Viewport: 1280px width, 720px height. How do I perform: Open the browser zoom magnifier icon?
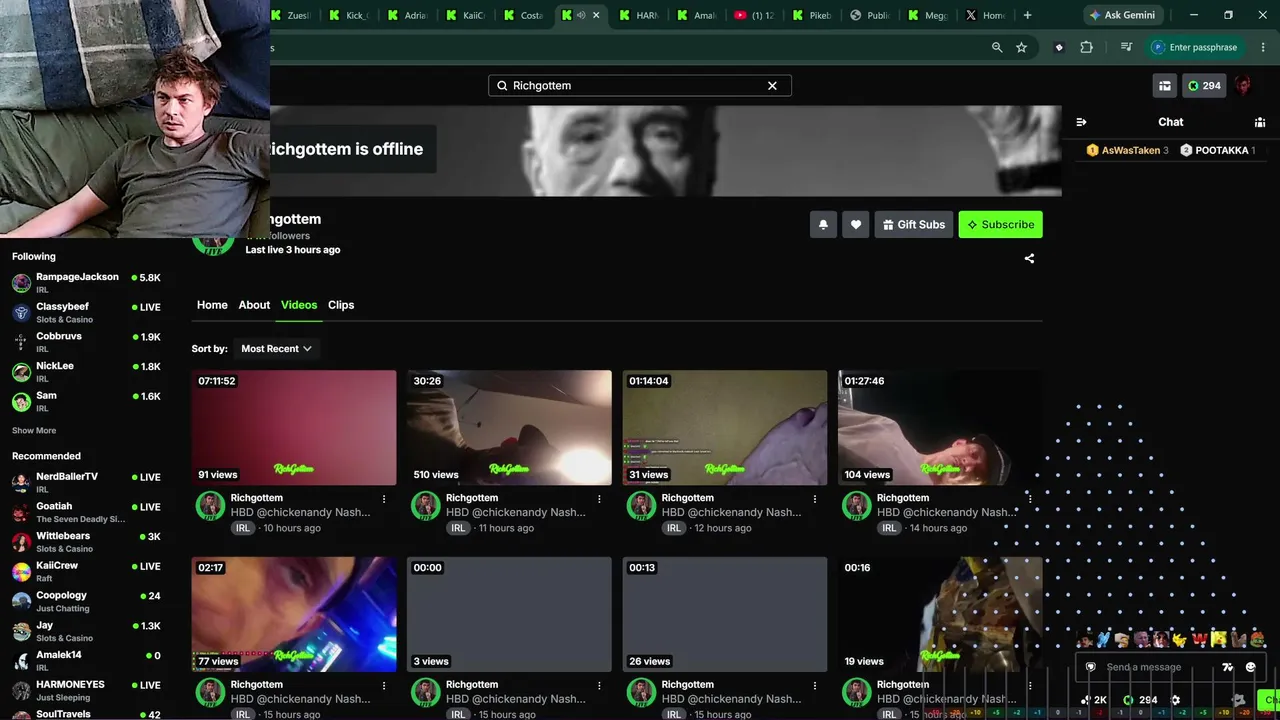997,47
